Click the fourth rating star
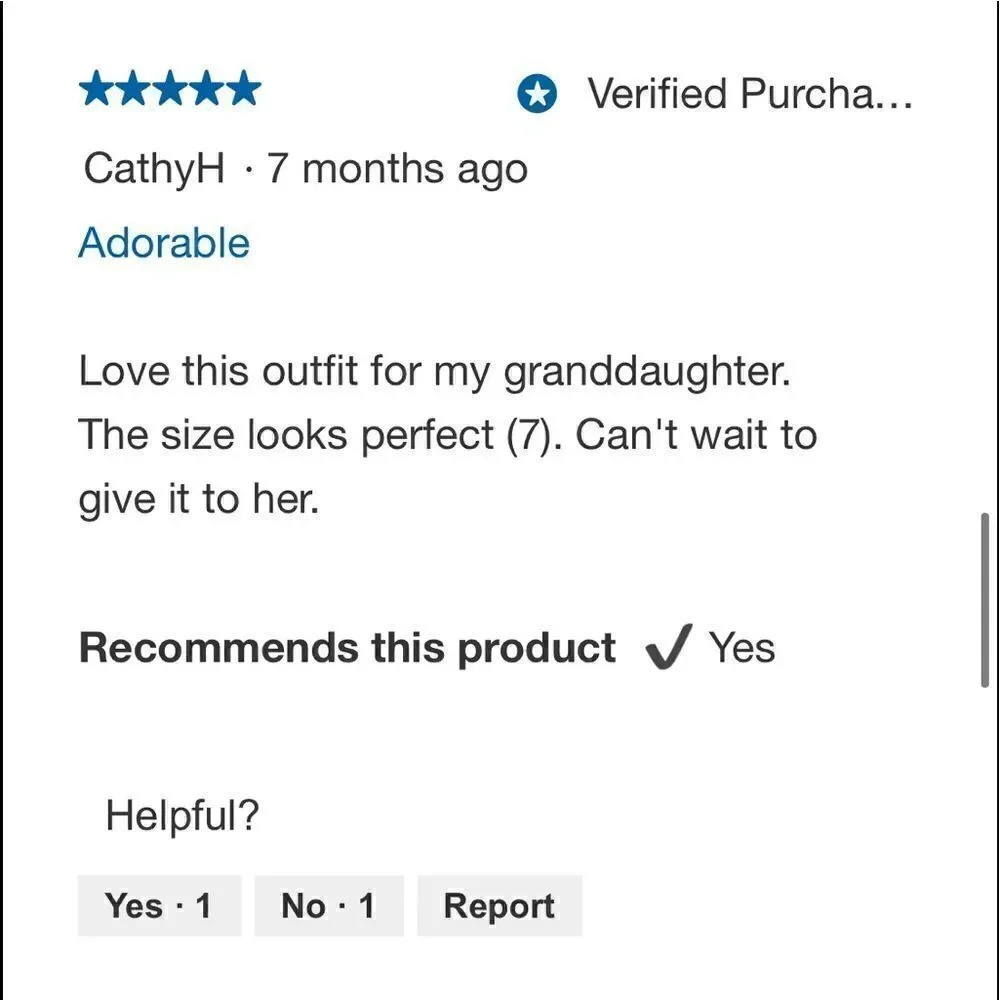Screen dimensions: 1000x1000 coord(207,89)
